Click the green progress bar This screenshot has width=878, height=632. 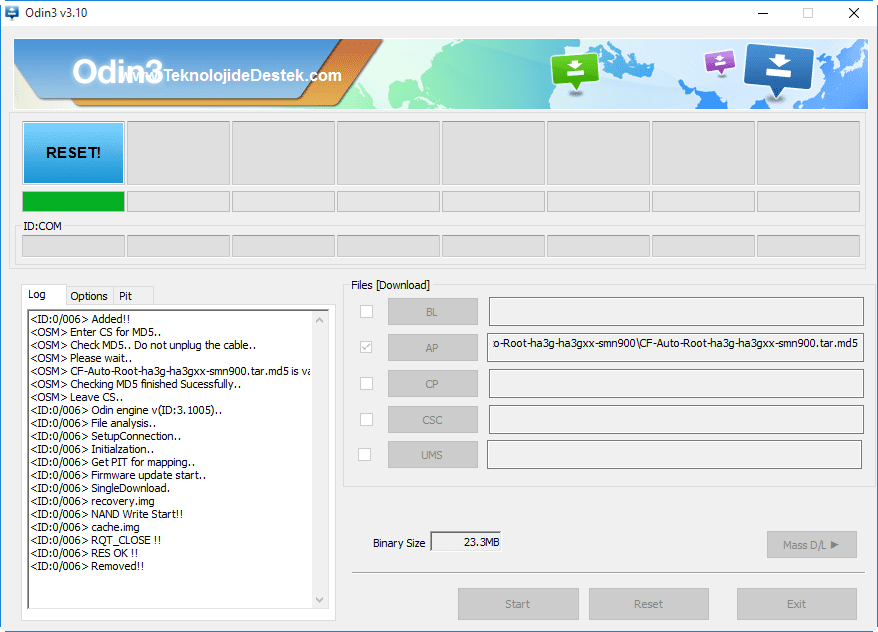pos(73,202)
